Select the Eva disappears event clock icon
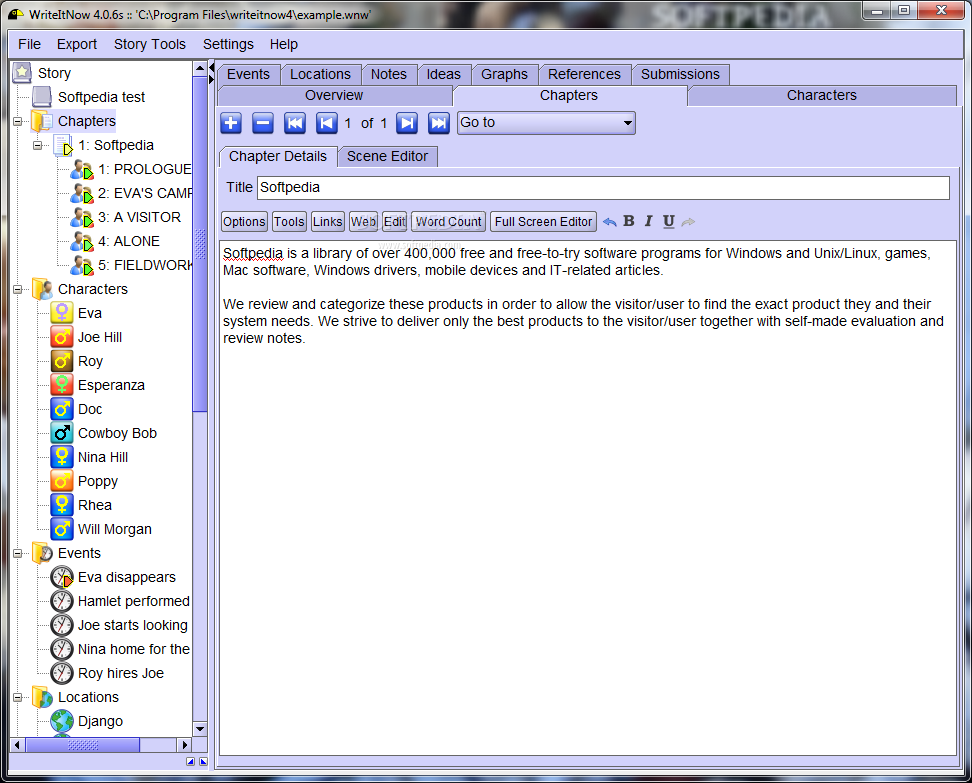 tap(62, 577)
